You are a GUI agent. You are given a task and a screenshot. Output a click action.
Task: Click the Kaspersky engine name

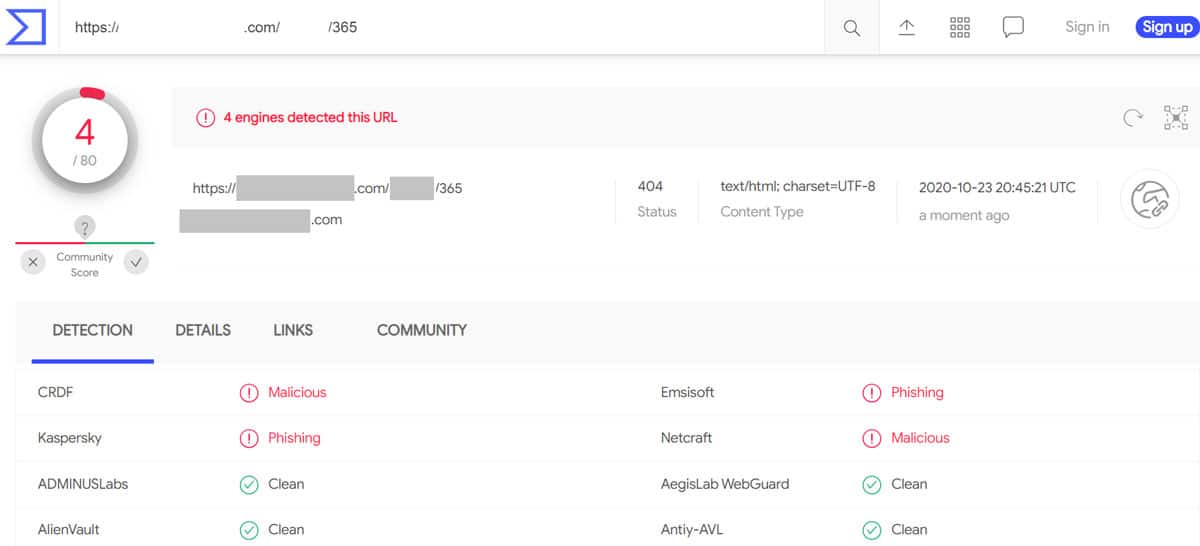[69, 438]
